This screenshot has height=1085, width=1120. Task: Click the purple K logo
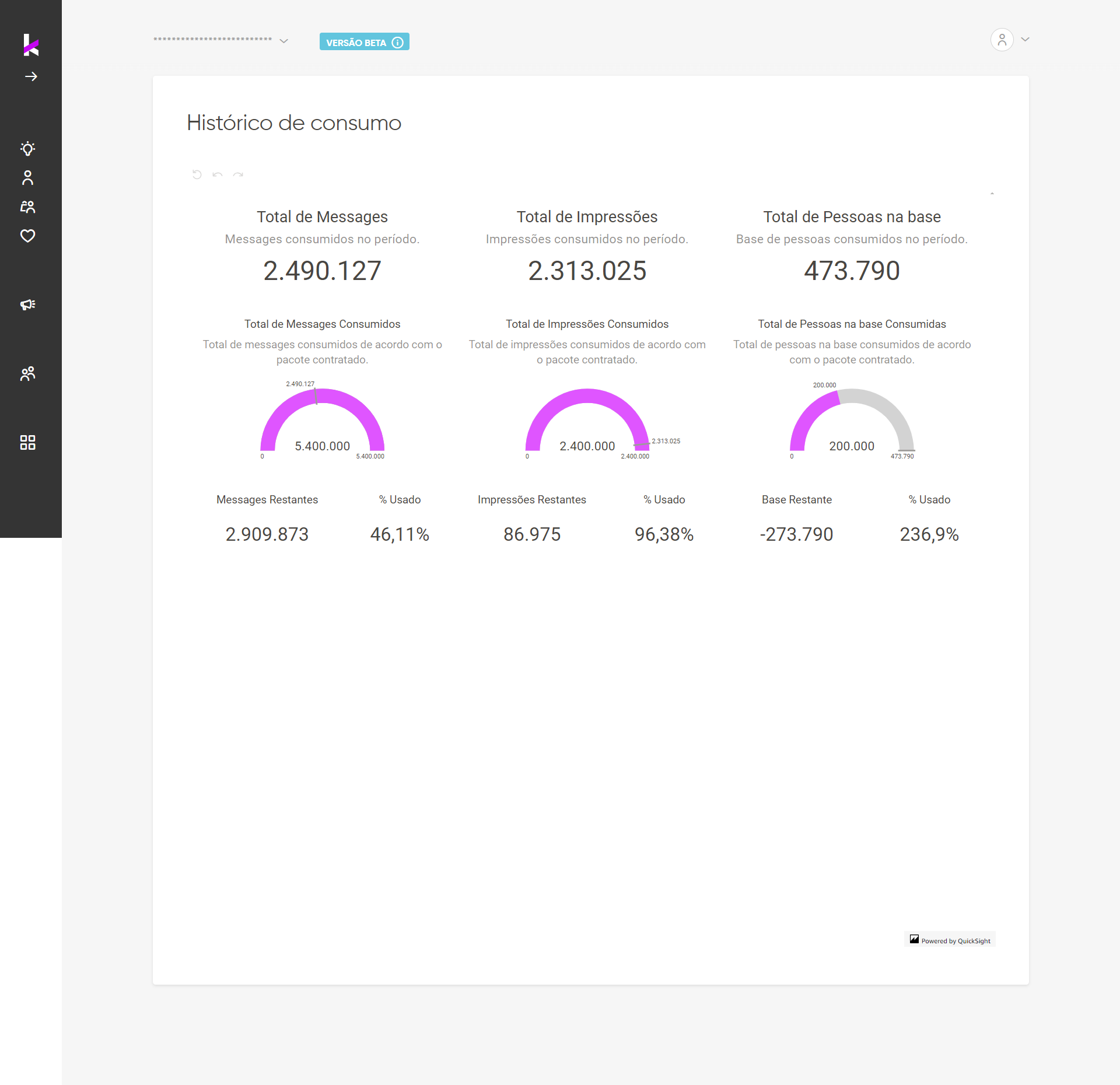tap(31, 45)
